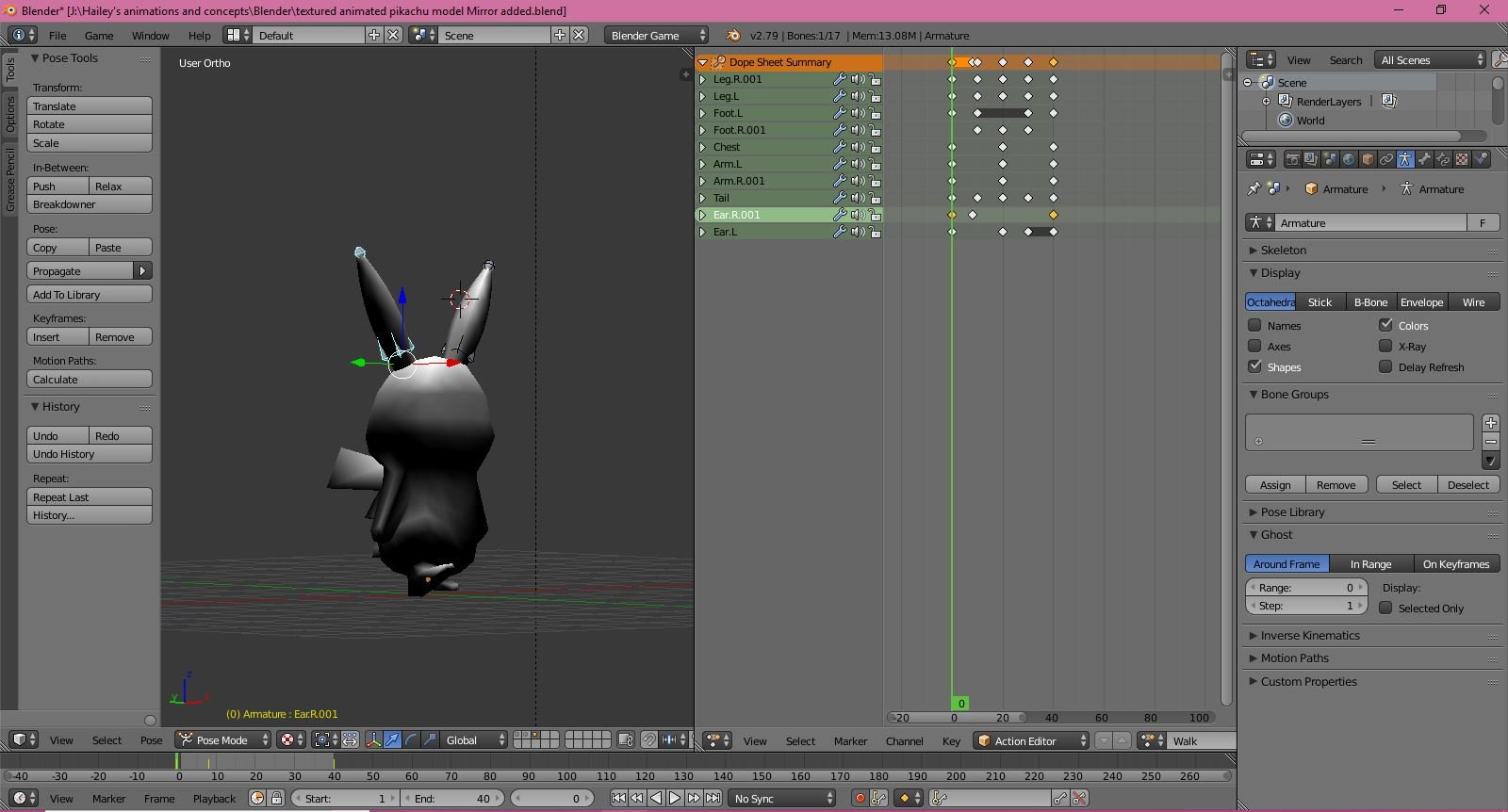This screenshot has height=812, width=1508.
Task: Click the 3D manipulator translate arrow icon
Action: click(x=392, y=740)
